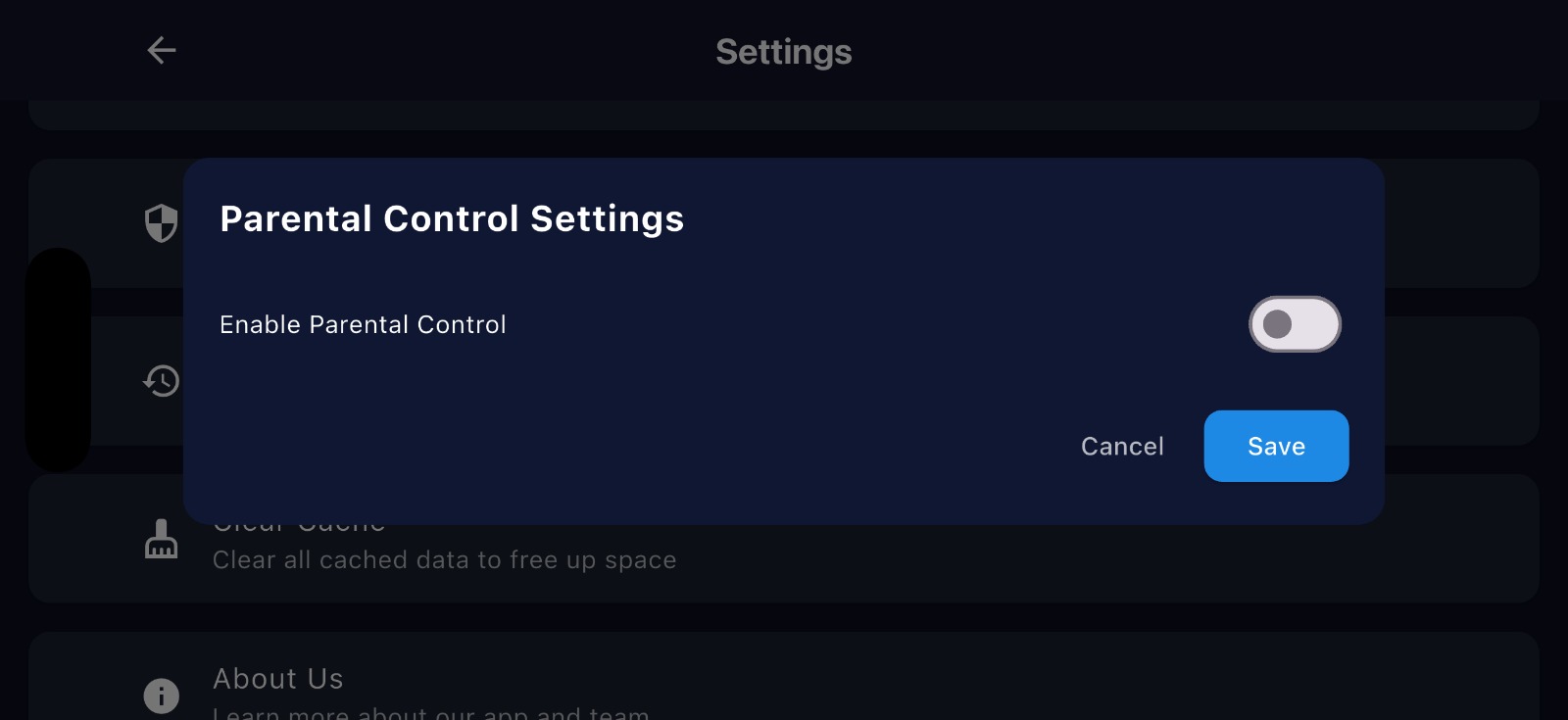Save the parental control settings

coord(1276,446)
